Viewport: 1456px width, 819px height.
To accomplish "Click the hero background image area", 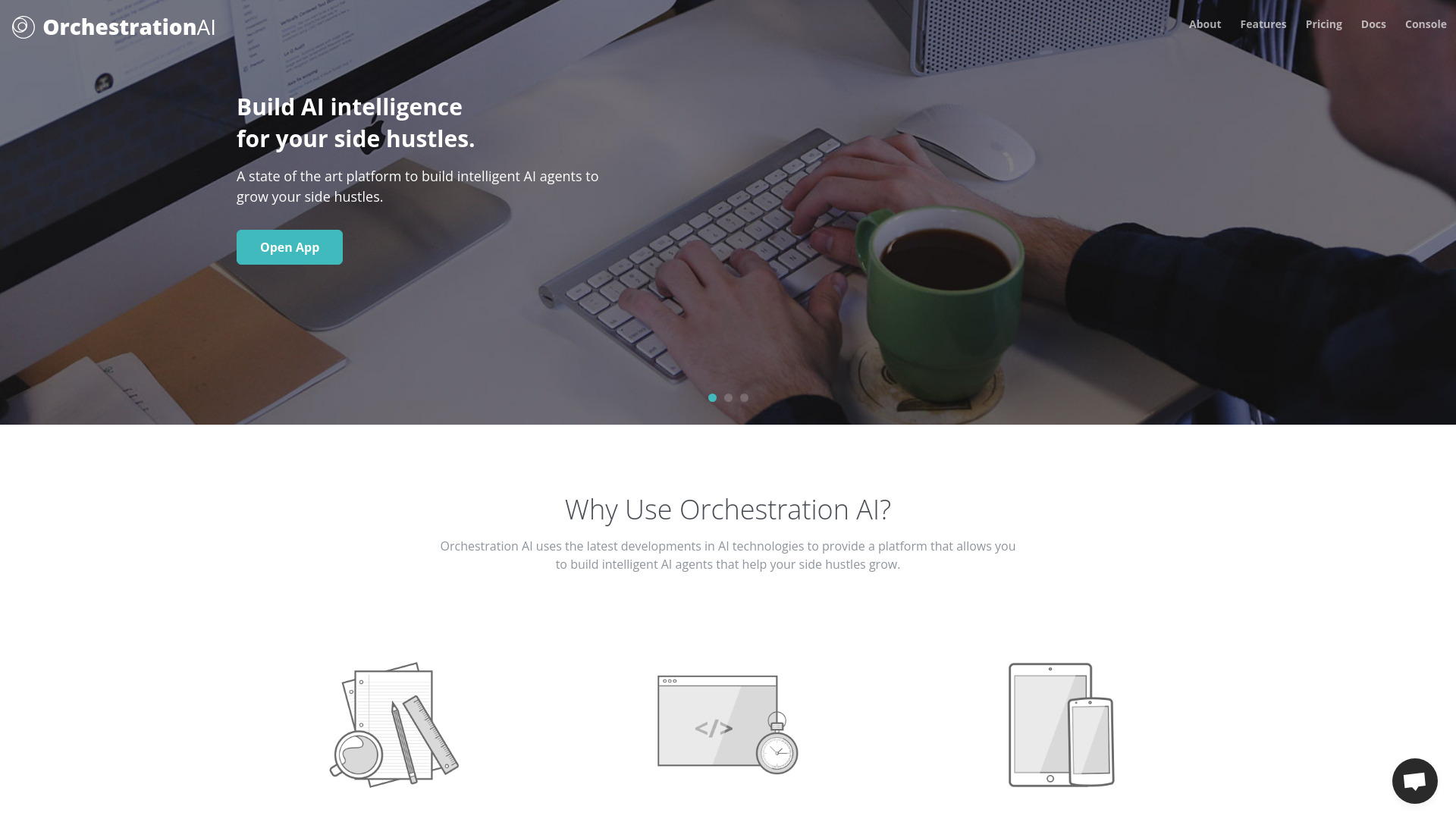I will coord(728,212).
